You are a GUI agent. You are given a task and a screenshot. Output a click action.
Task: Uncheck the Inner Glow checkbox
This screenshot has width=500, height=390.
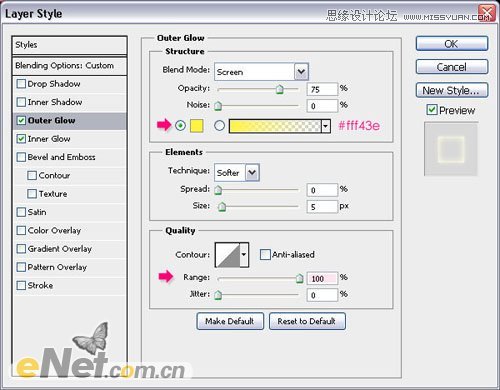tap(21, 139)
